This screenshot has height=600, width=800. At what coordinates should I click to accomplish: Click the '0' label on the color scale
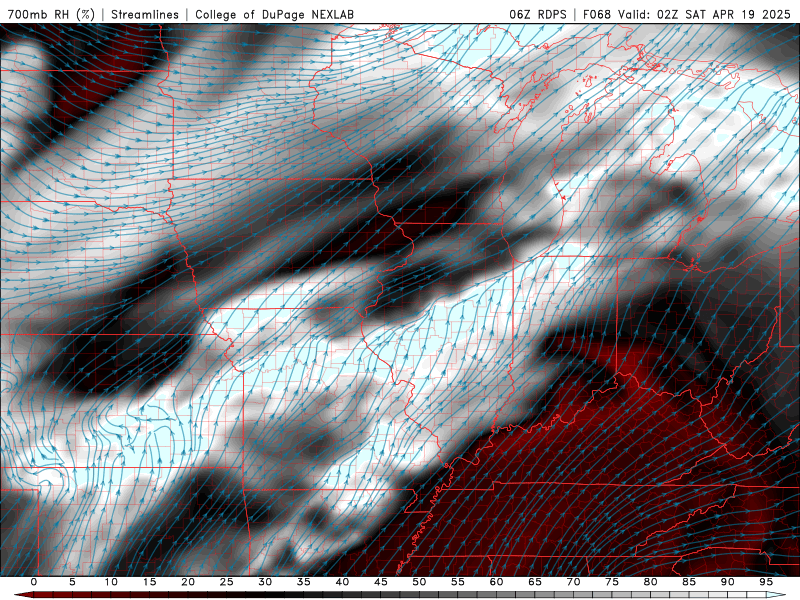tap(34, 582)
